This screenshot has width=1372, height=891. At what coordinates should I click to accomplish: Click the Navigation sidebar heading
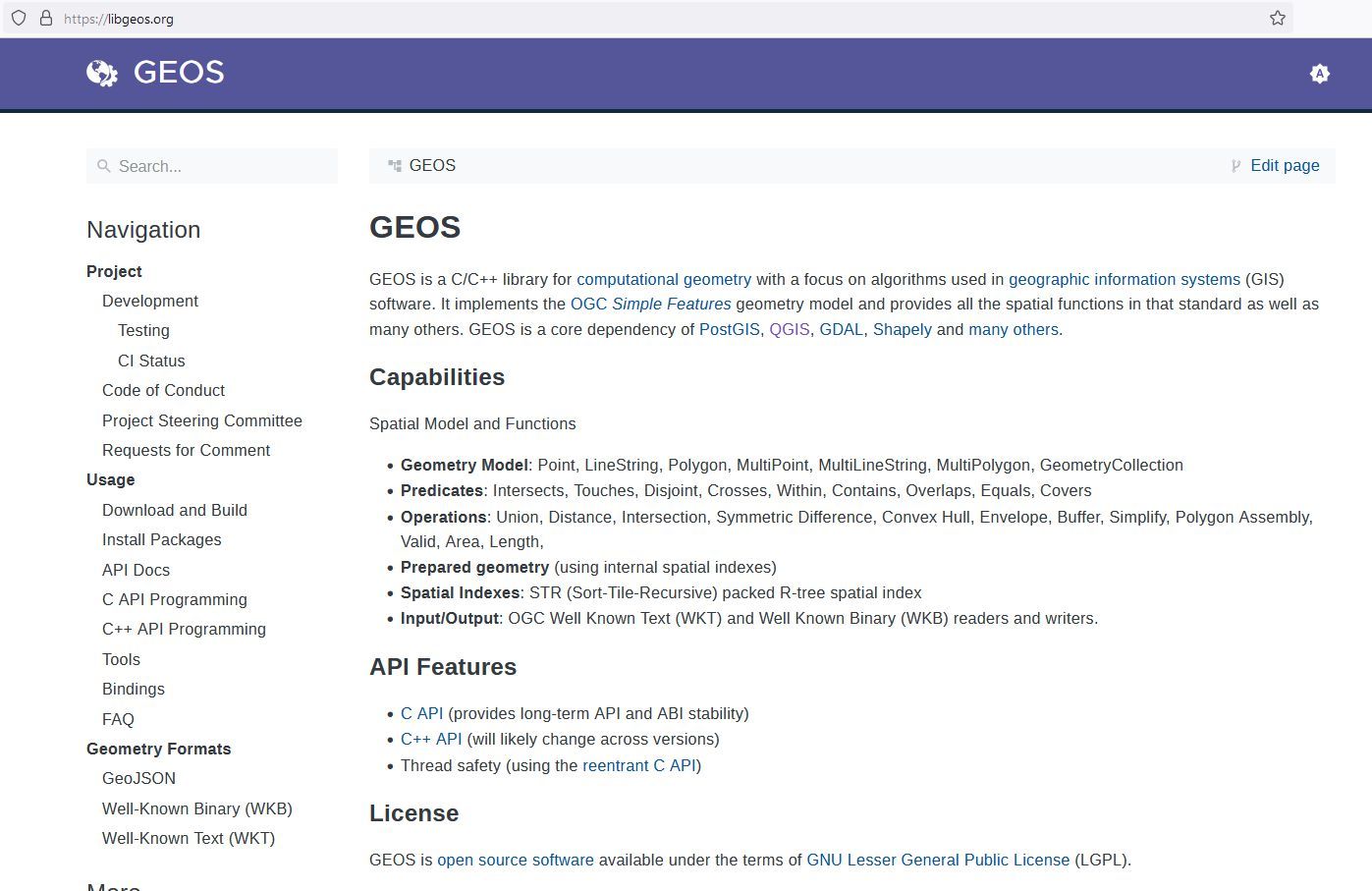tap(143, 230)
